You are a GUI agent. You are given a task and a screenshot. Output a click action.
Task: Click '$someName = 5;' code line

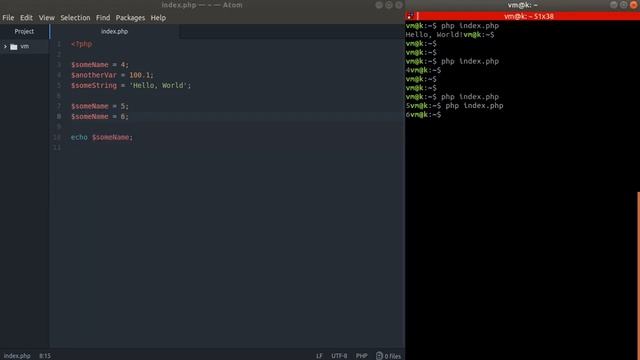coord(100,106)
